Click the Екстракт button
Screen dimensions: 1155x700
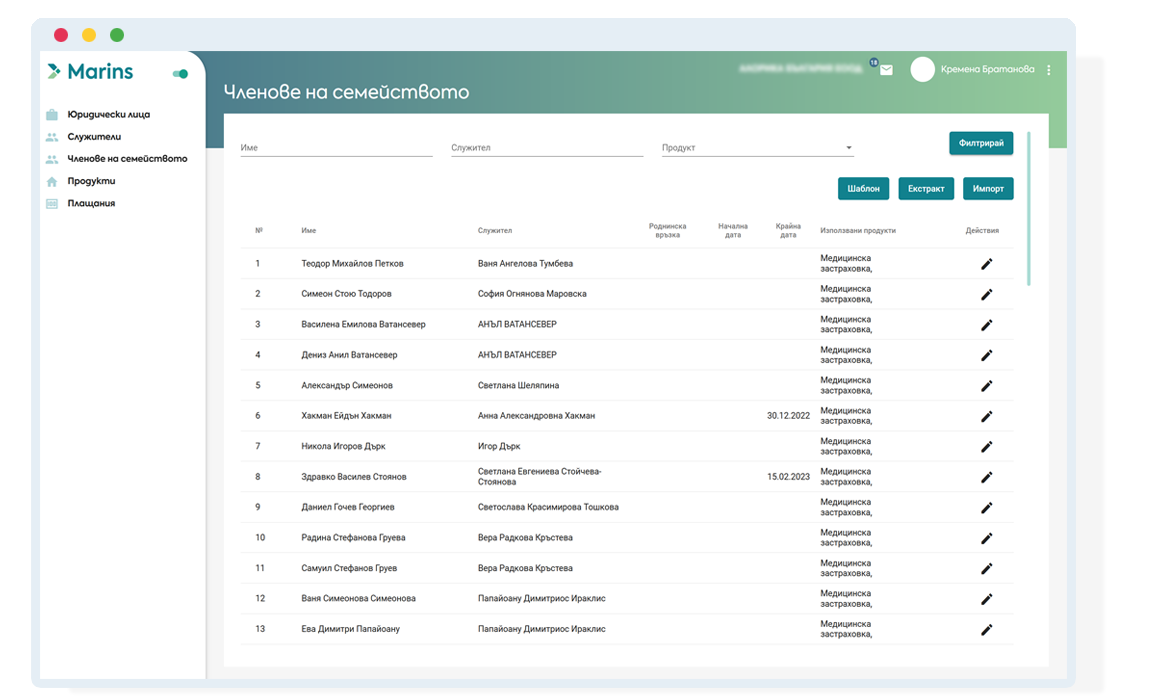[925, 188]
